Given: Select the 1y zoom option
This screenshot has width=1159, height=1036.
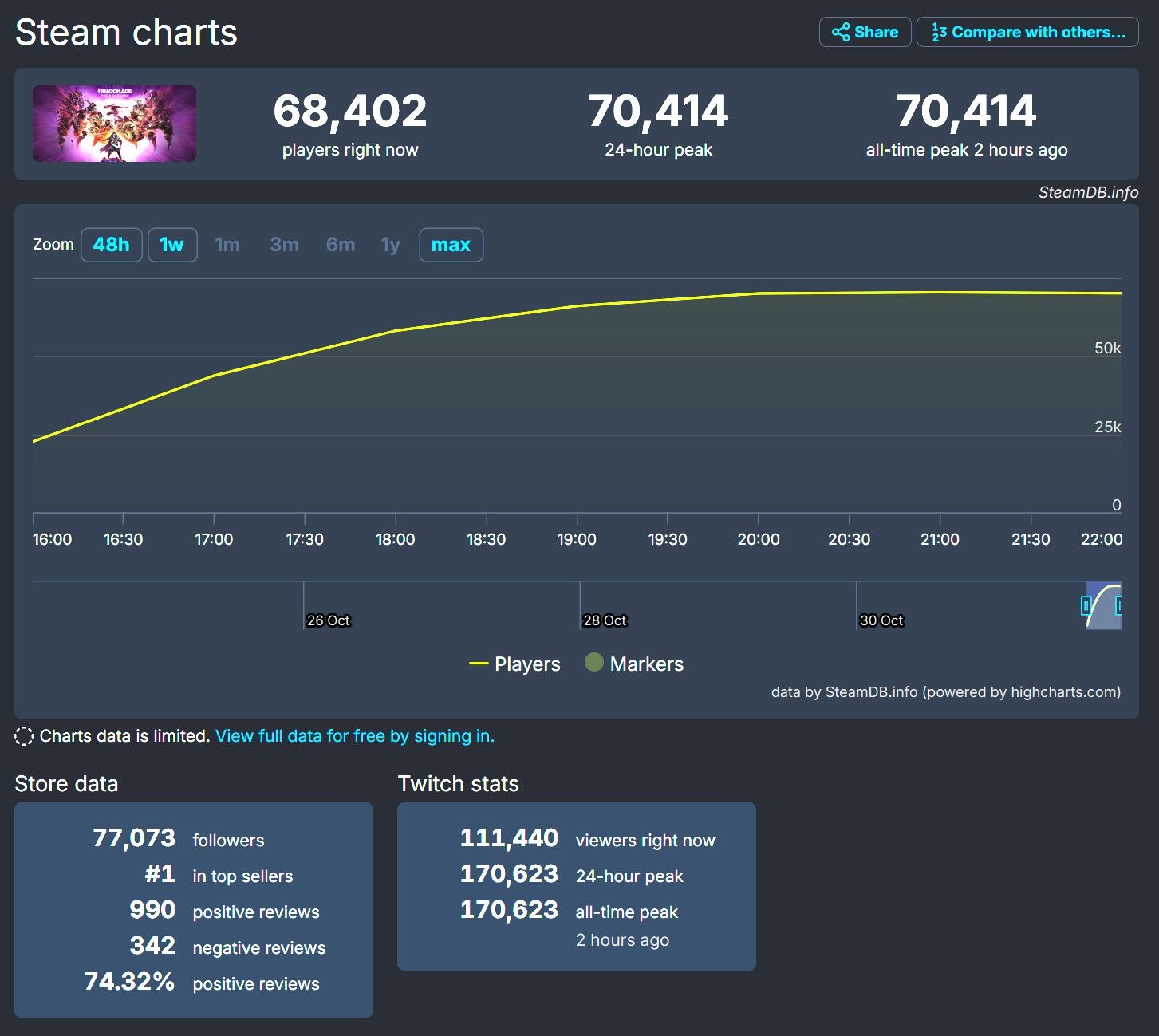Looking at the screenshot, I should 389,245.
